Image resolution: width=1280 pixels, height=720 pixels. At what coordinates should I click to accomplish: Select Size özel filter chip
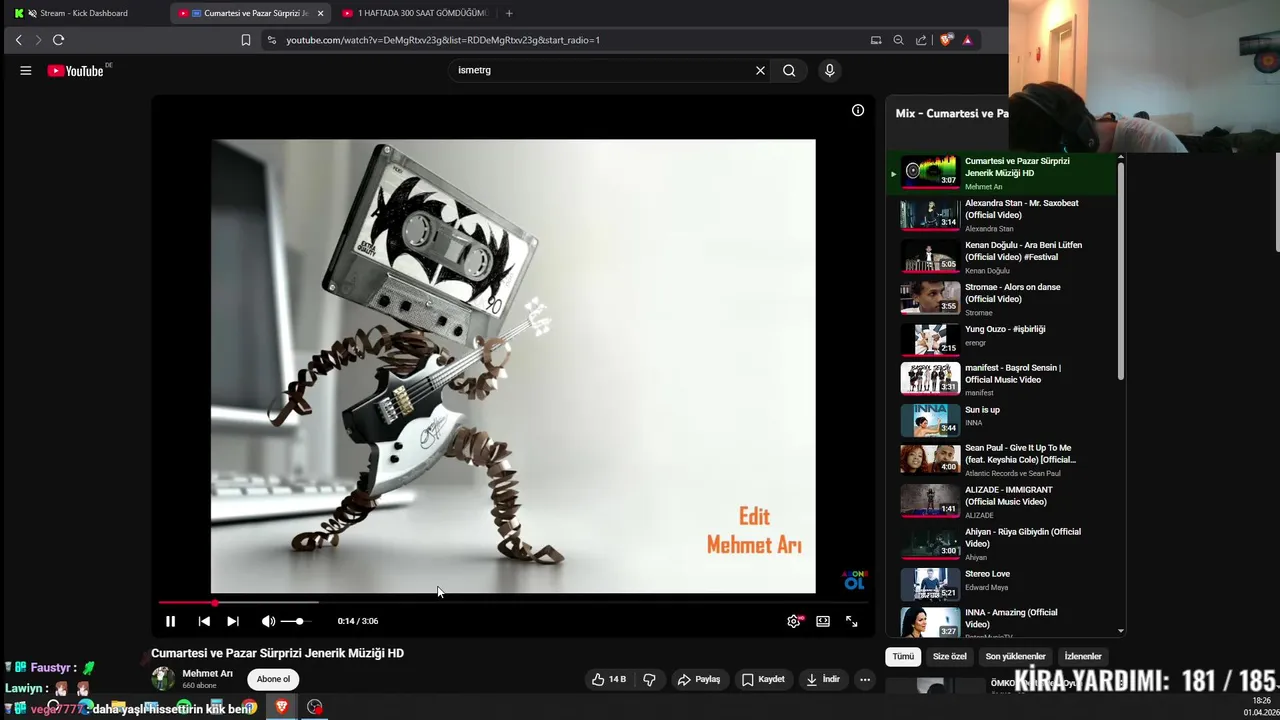tap(949, 656)
